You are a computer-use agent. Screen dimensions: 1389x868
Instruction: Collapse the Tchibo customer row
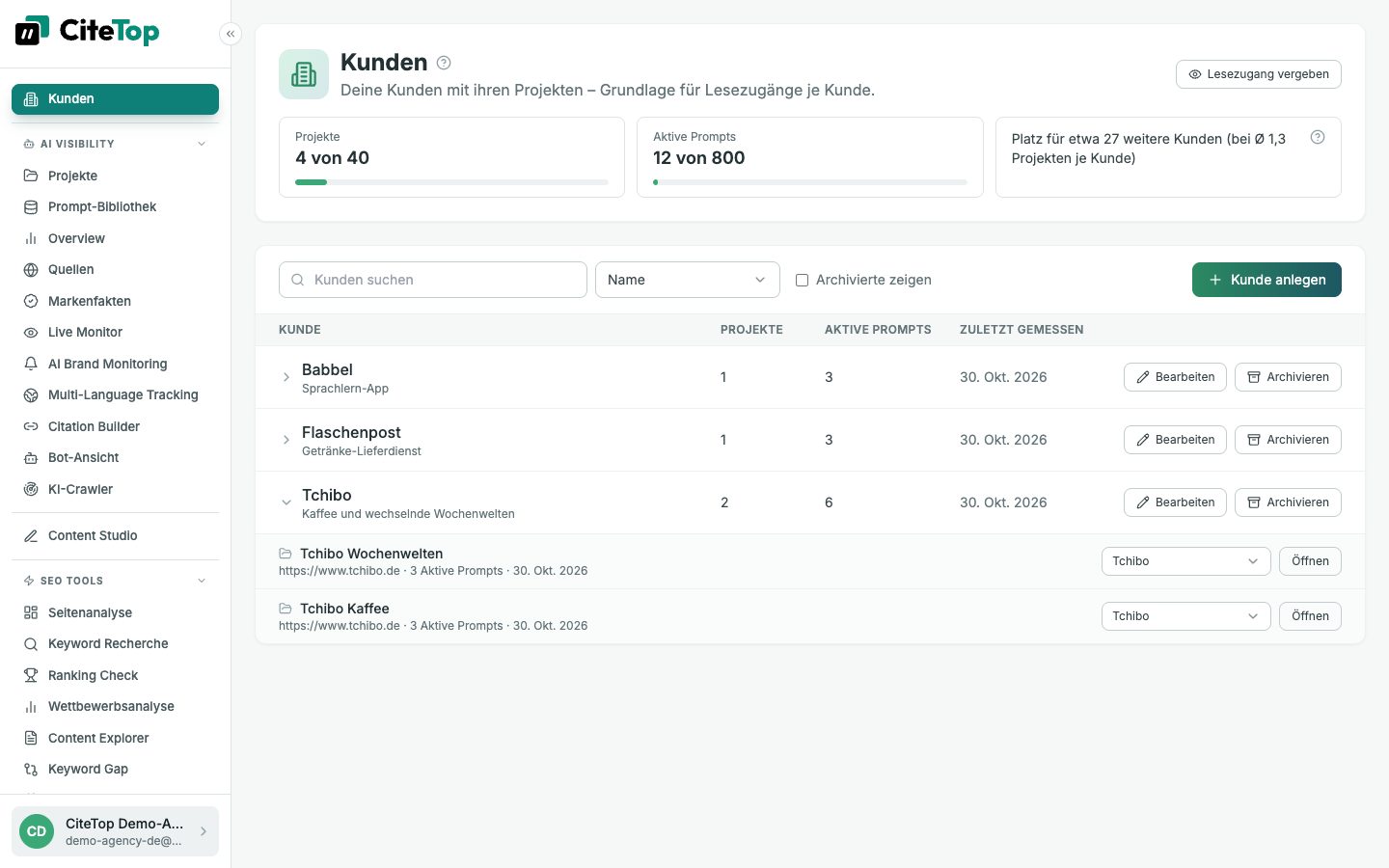tap(286, 502)
